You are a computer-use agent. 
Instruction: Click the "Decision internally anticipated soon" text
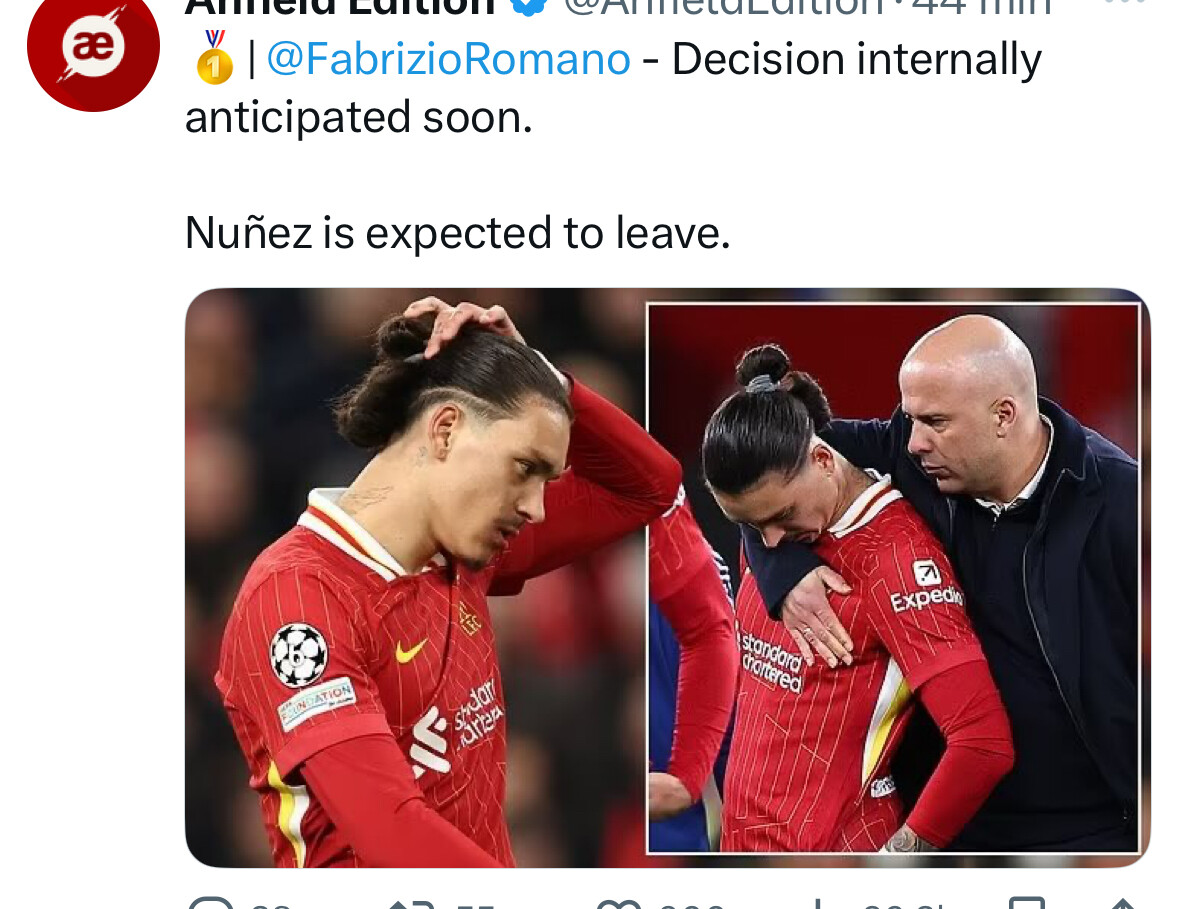click(613, 89)
